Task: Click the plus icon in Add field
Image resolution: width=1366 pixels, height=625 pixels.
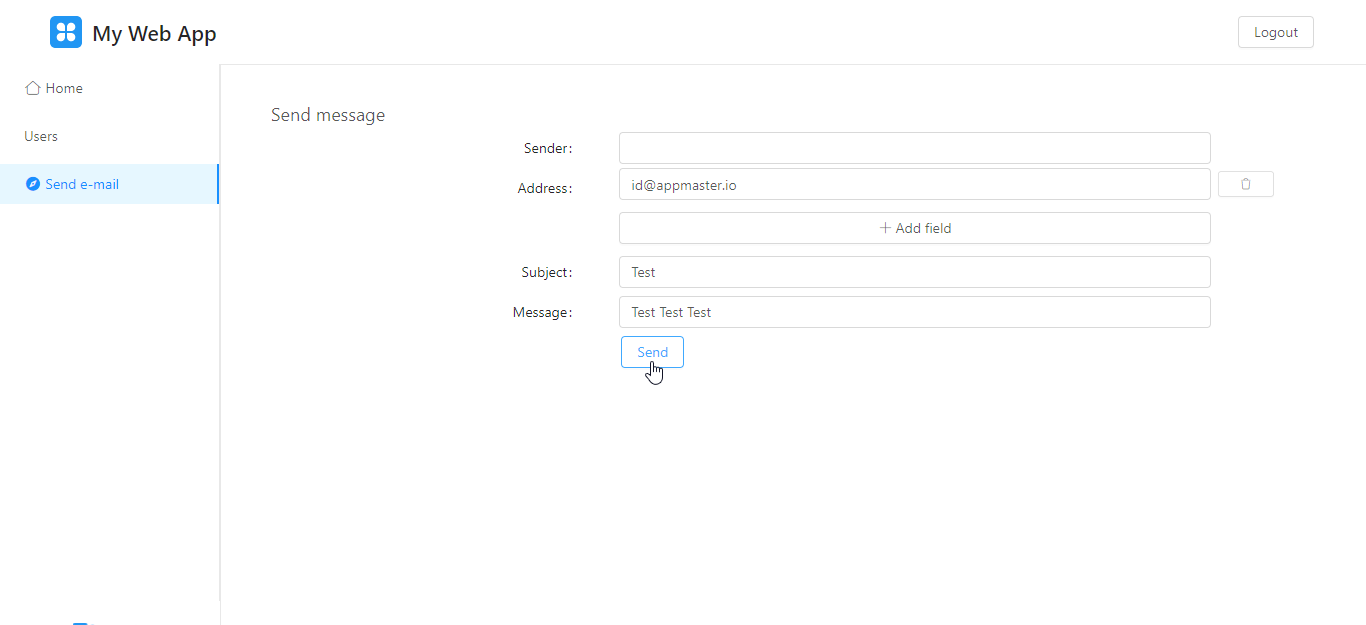Action: coord(885,228)
